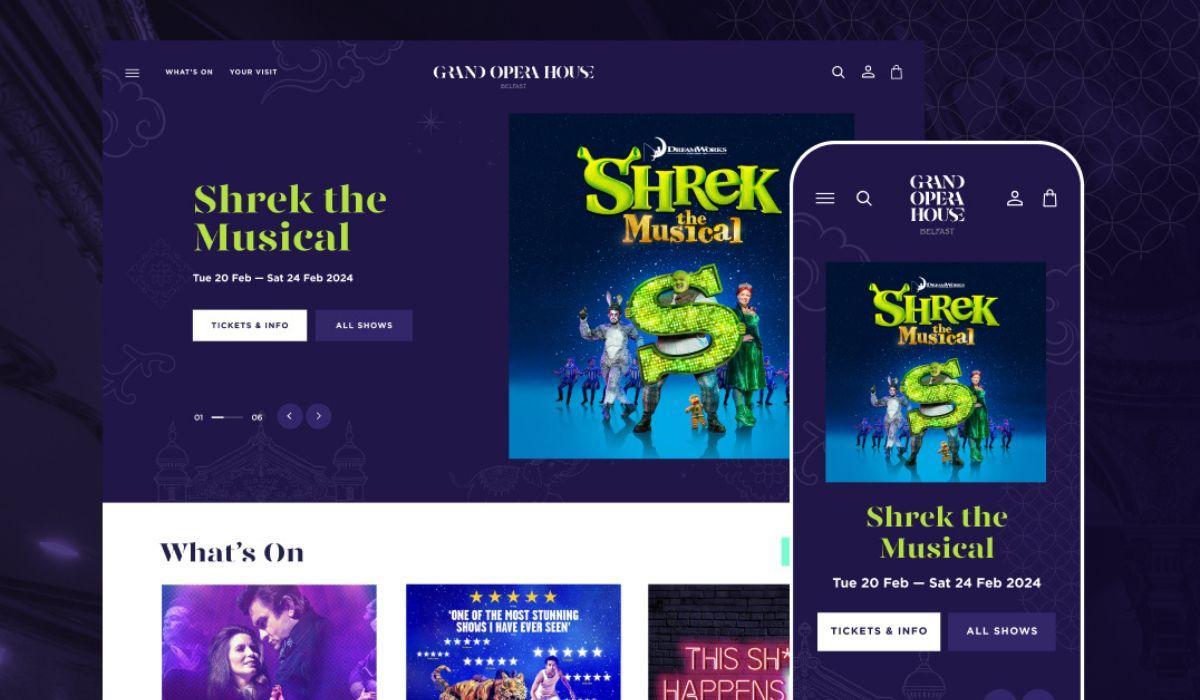Tap mobile All Shows button
This screenshot has width=1200, height=700.
(1002, 631)
